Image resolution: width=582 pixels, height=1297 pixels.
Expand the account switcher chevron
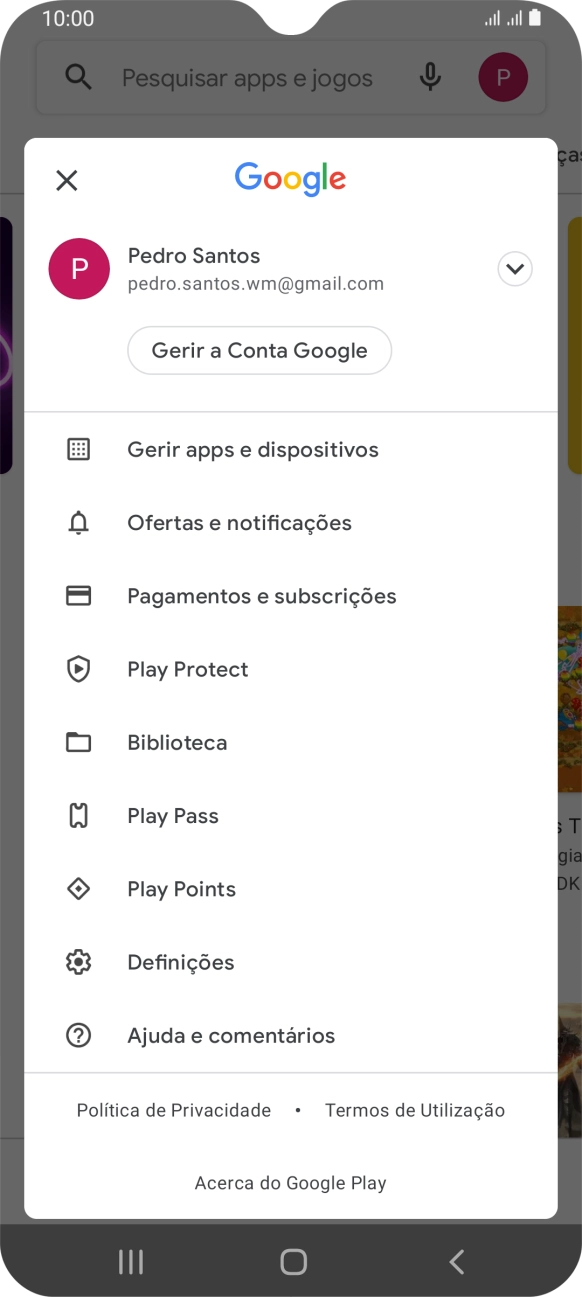[514, 268]
